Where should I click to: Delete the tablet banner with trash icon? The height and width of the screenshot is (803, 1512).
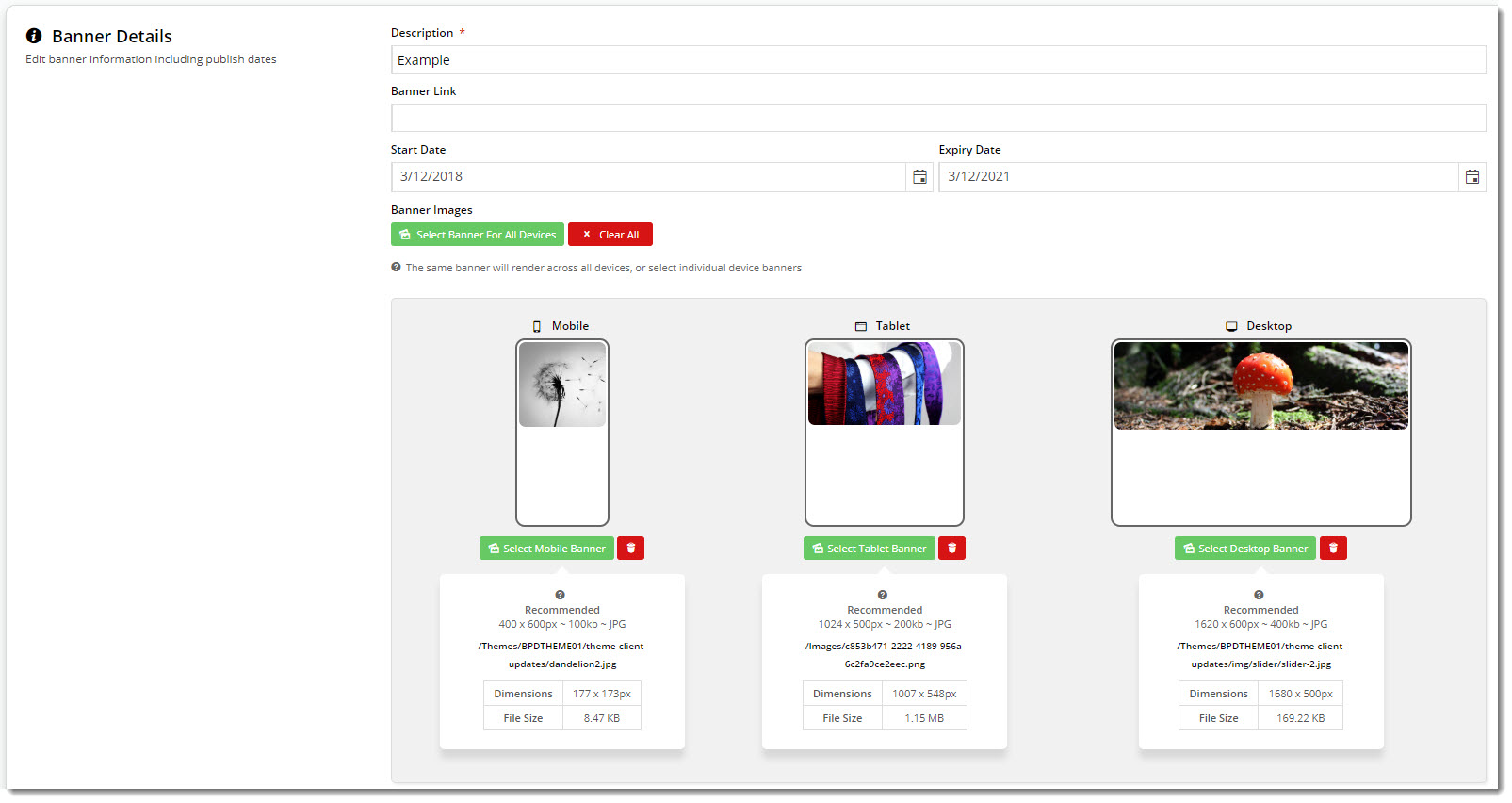click(951, 549)
